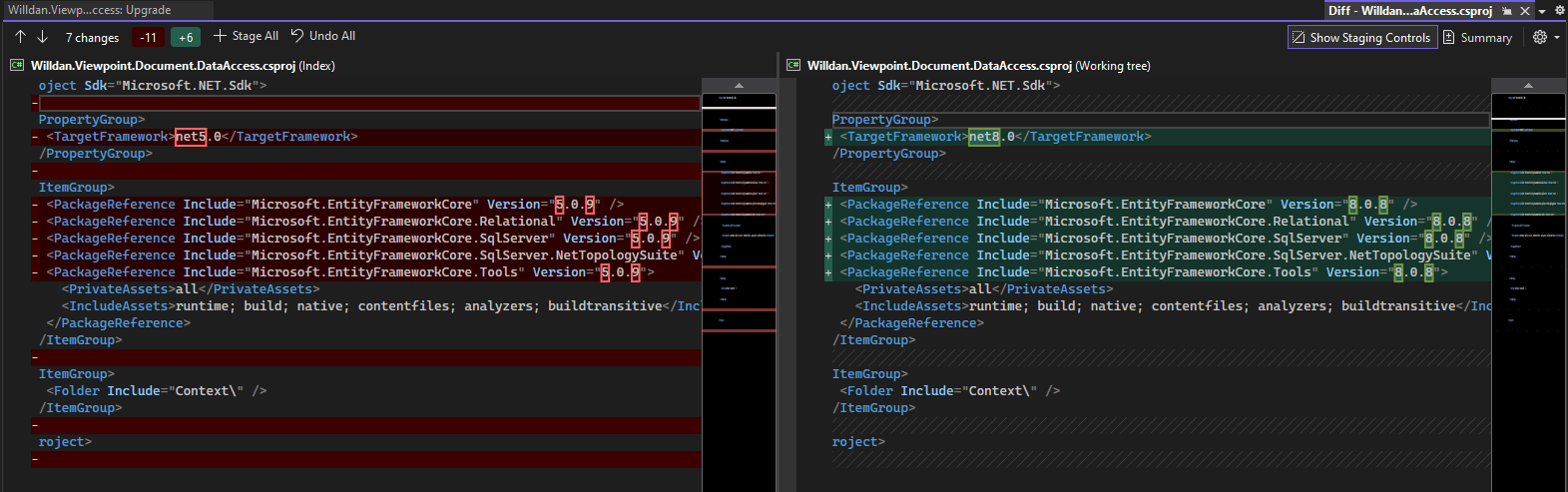Stage the net8.0 TargetFramework line
This screenshot has height=492, width=1568.
[x=828, y=137]
